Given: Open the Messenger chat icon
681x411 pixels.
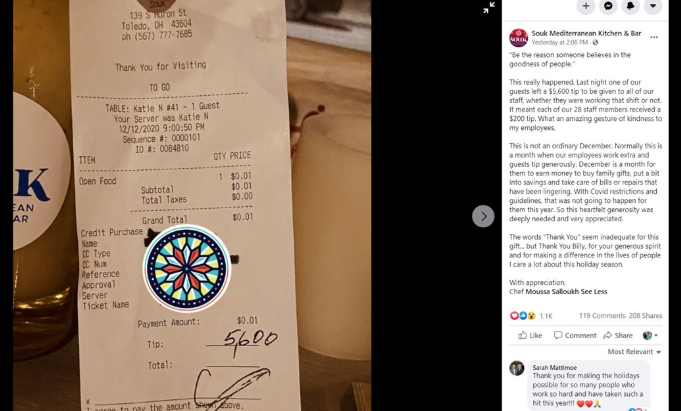Looking at the screenshot, I should point(608,6).
